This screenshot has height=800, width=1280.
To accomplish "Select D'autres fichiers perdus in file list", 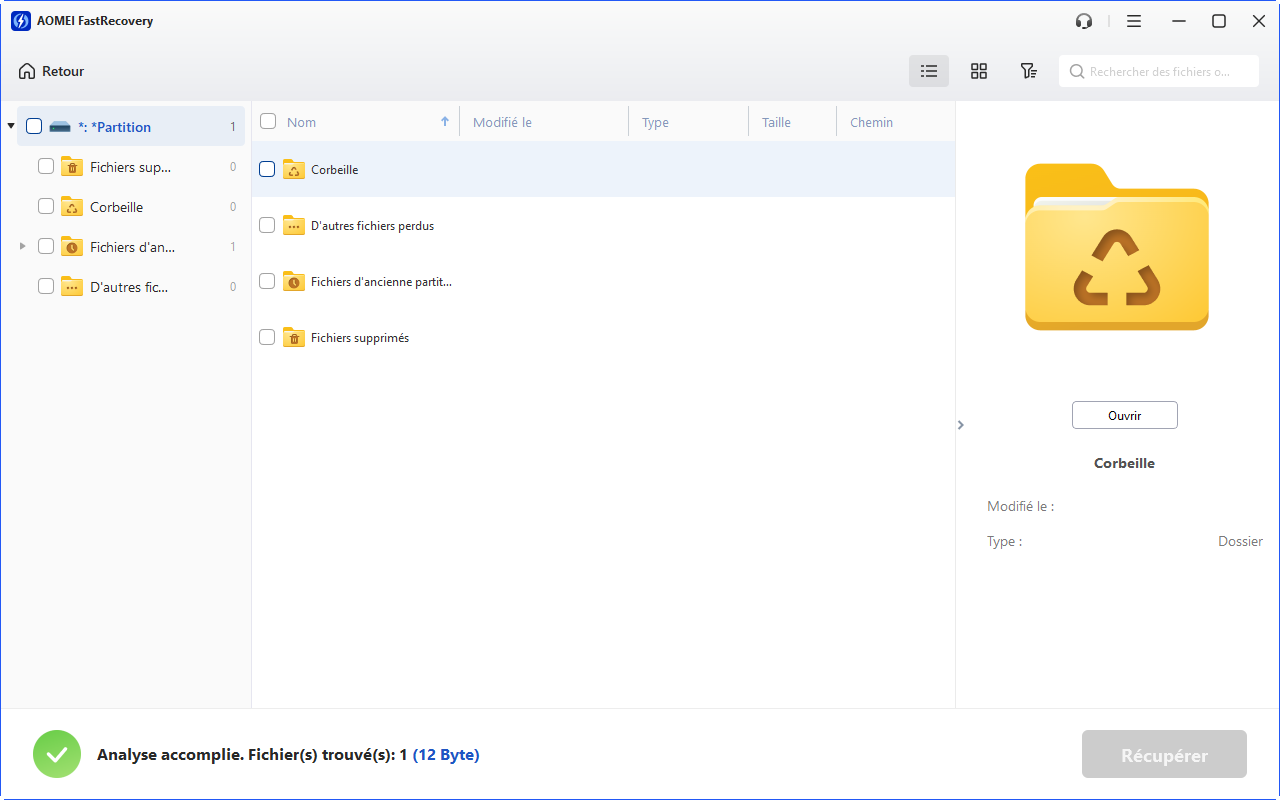I will (x=372, y=226).
